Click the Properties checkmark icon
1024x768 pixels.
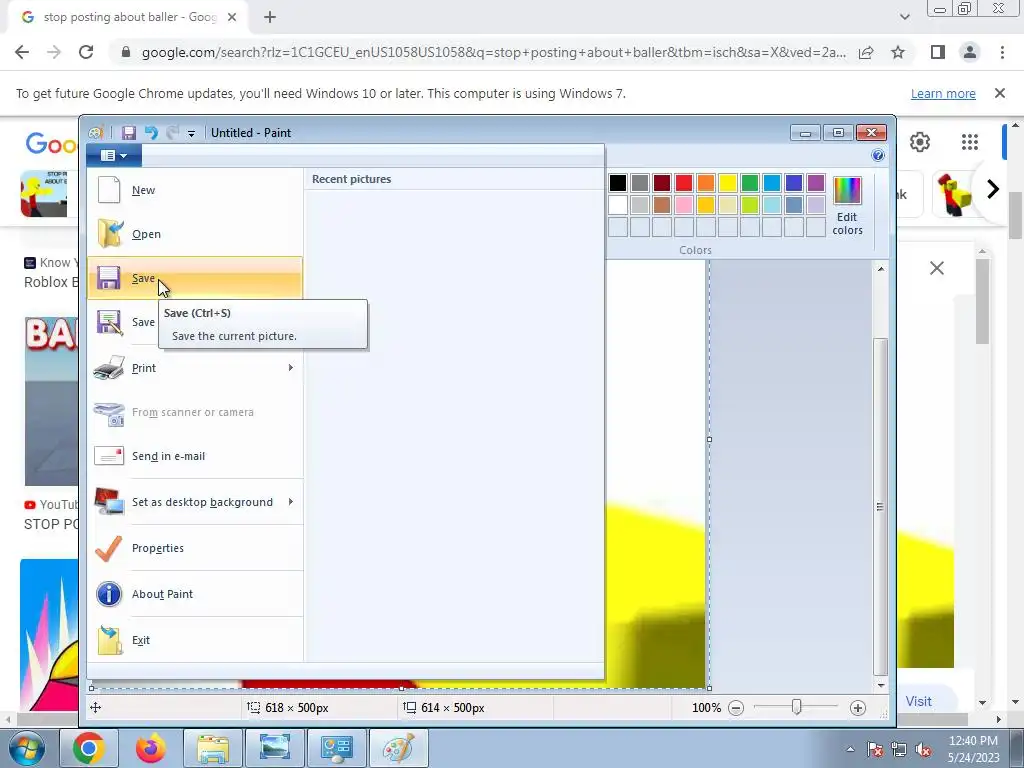pos(108,548)
